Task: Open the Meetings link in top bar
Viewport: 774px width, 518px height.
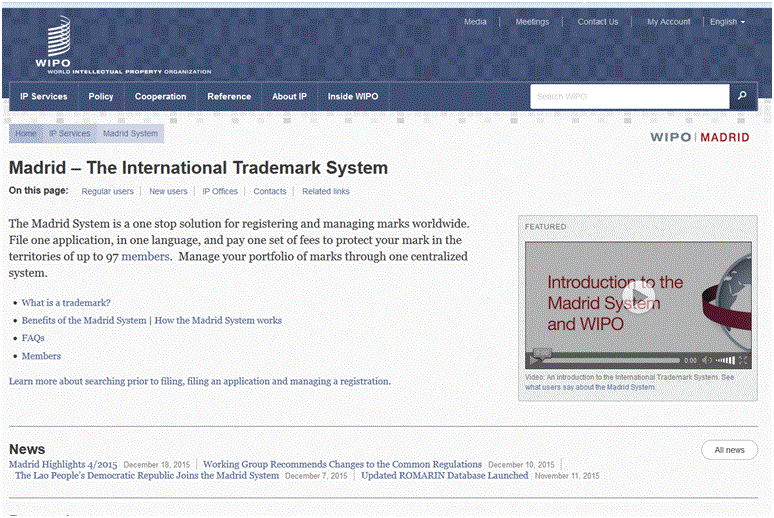Action: click(532, 22)
